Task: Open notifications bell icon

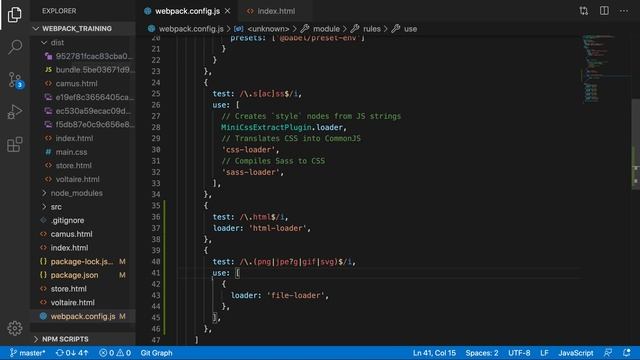Action: [x=627, y=353]
